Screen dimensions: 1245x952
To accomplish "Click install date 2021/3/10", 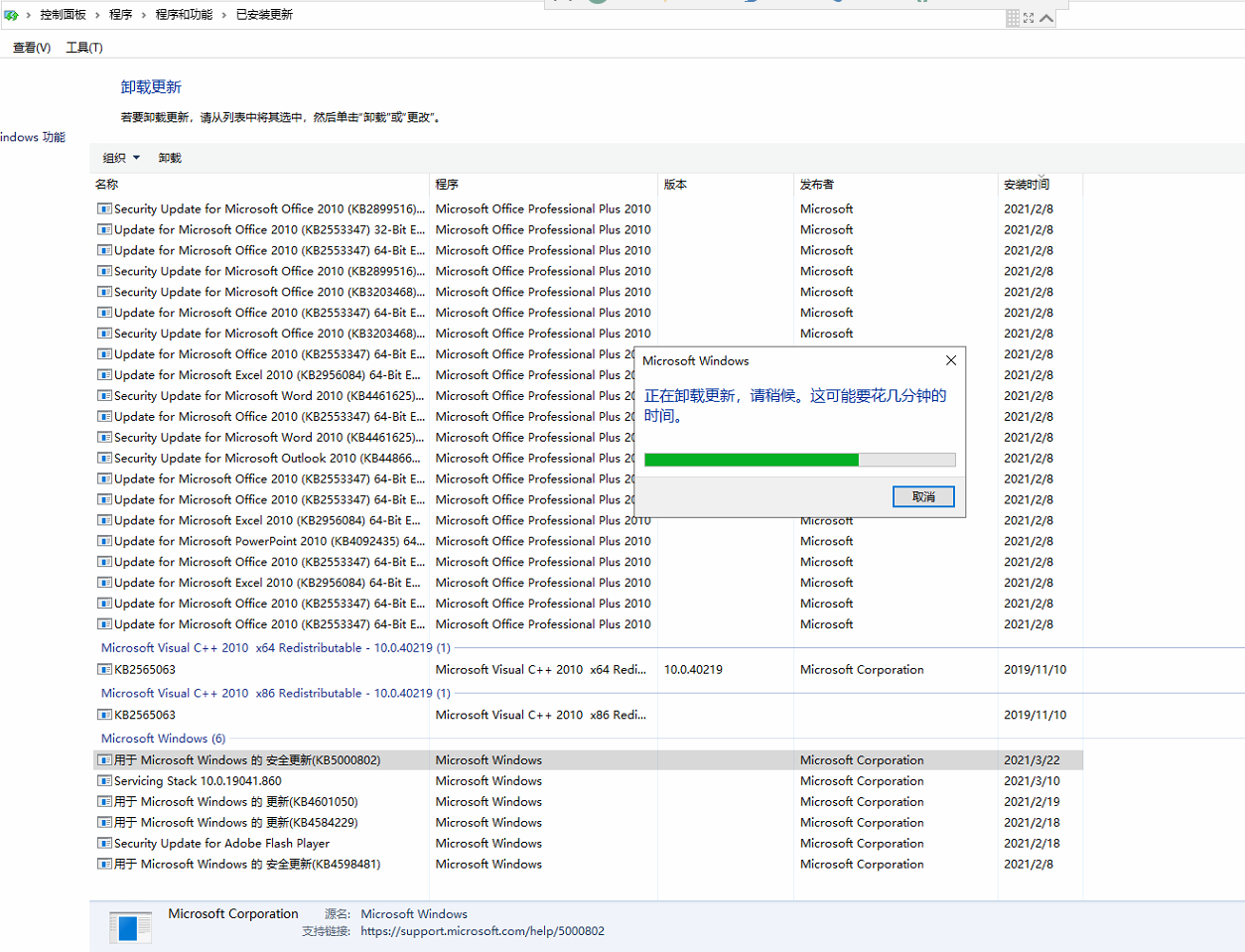I will (x=1032, y=781).
